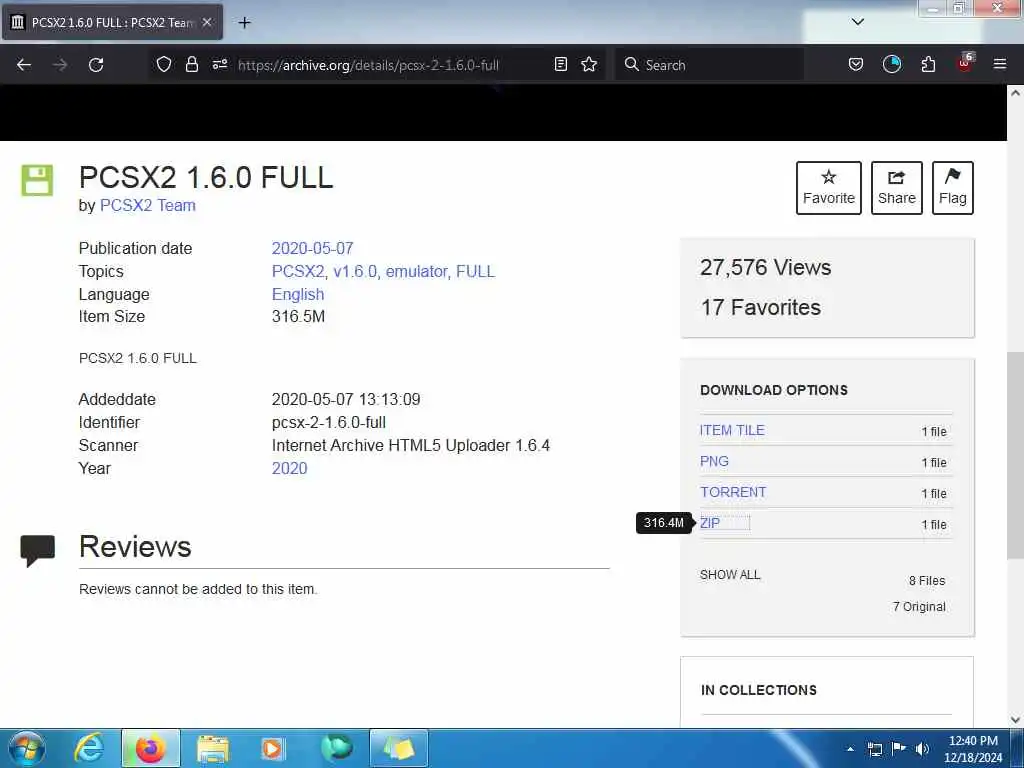Click the padlock site info icon
This screenshot has height=768, width=1024.
(x=191, y=64)
